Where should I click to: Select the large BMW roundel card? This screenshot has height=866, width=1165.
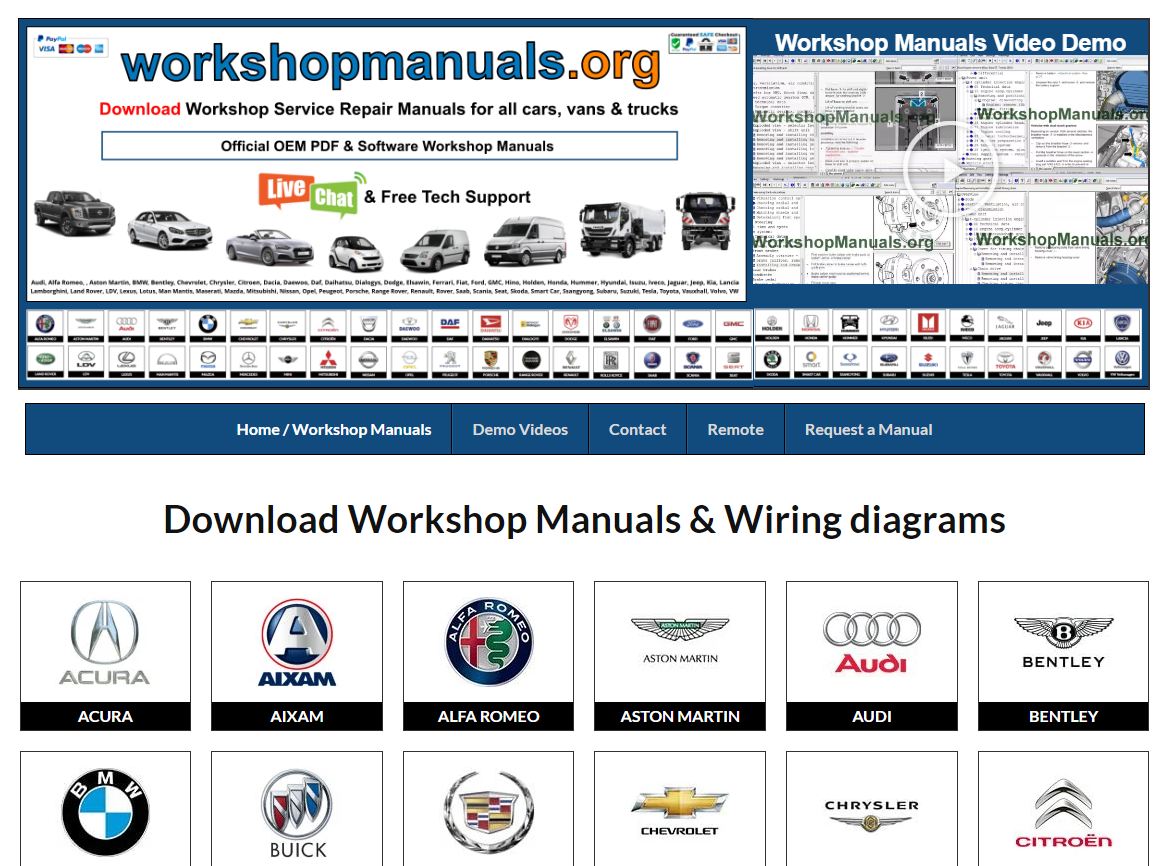(106, 809)
